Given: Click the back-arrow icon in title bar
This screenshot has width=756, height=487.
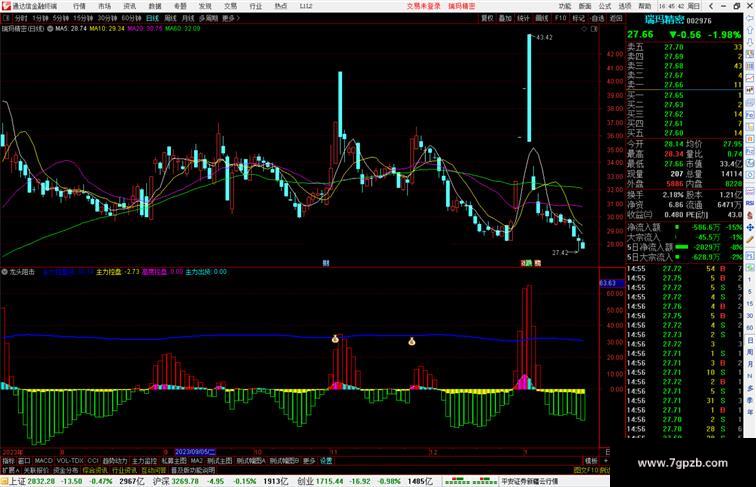Looking at the screenshot, I should 711,6.
